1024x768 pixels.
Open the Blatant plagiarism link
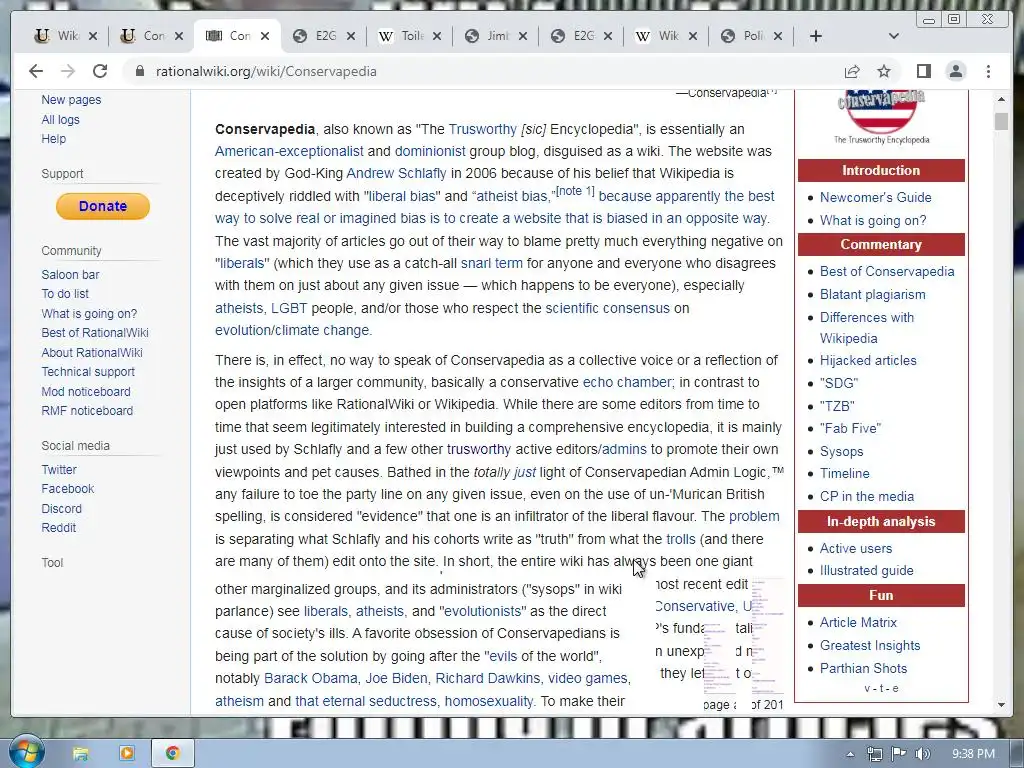pos(872,295)
